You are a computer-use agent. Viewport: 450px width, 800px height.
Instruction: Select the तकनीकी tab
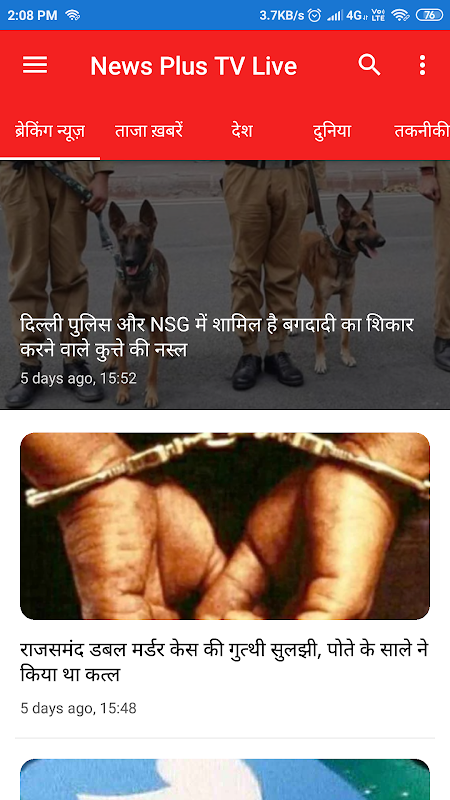(x=421, y=132)
